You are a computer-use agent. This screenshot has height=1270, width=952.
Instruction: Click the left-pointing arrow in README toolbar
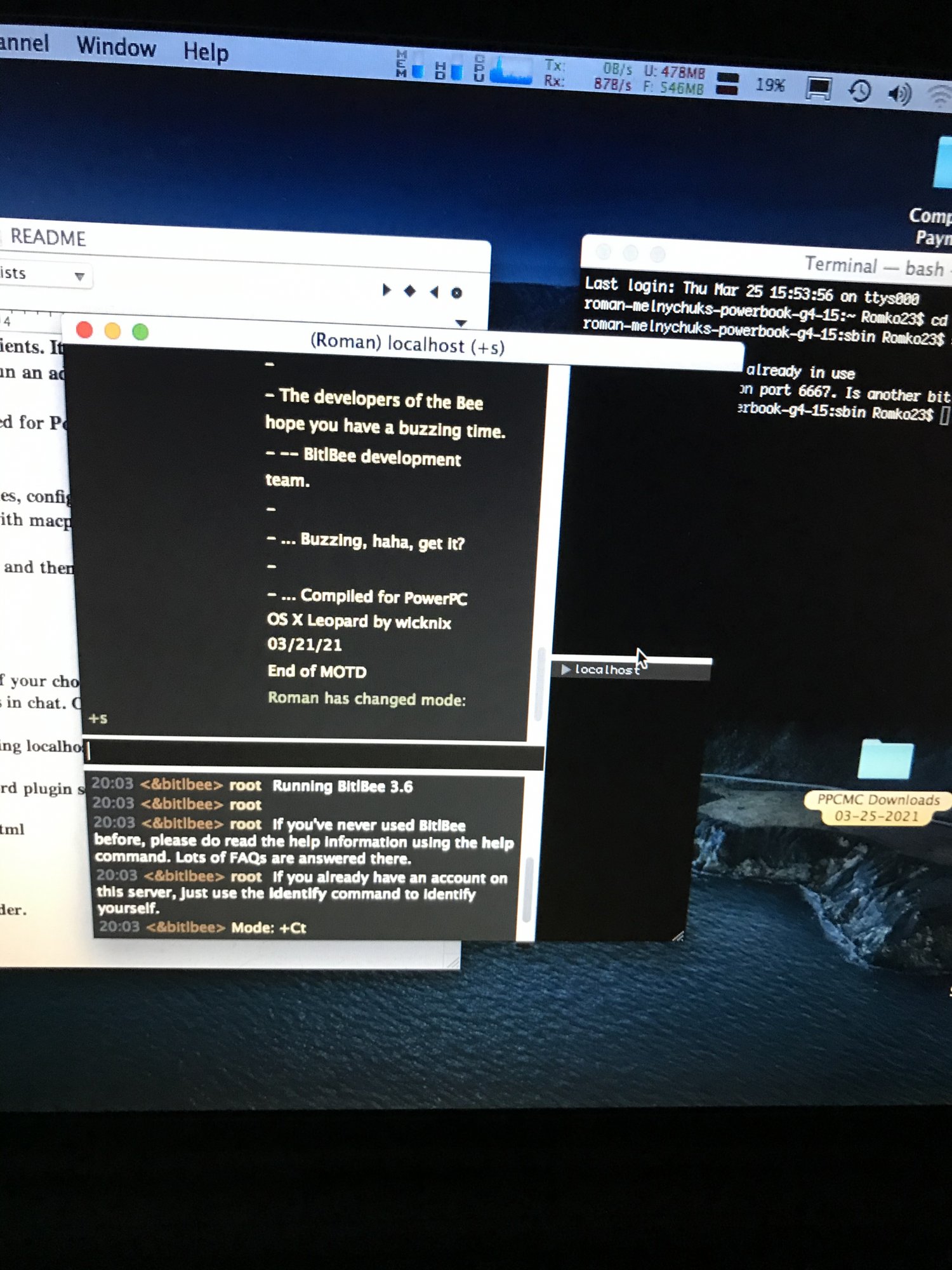coord(434,292)
